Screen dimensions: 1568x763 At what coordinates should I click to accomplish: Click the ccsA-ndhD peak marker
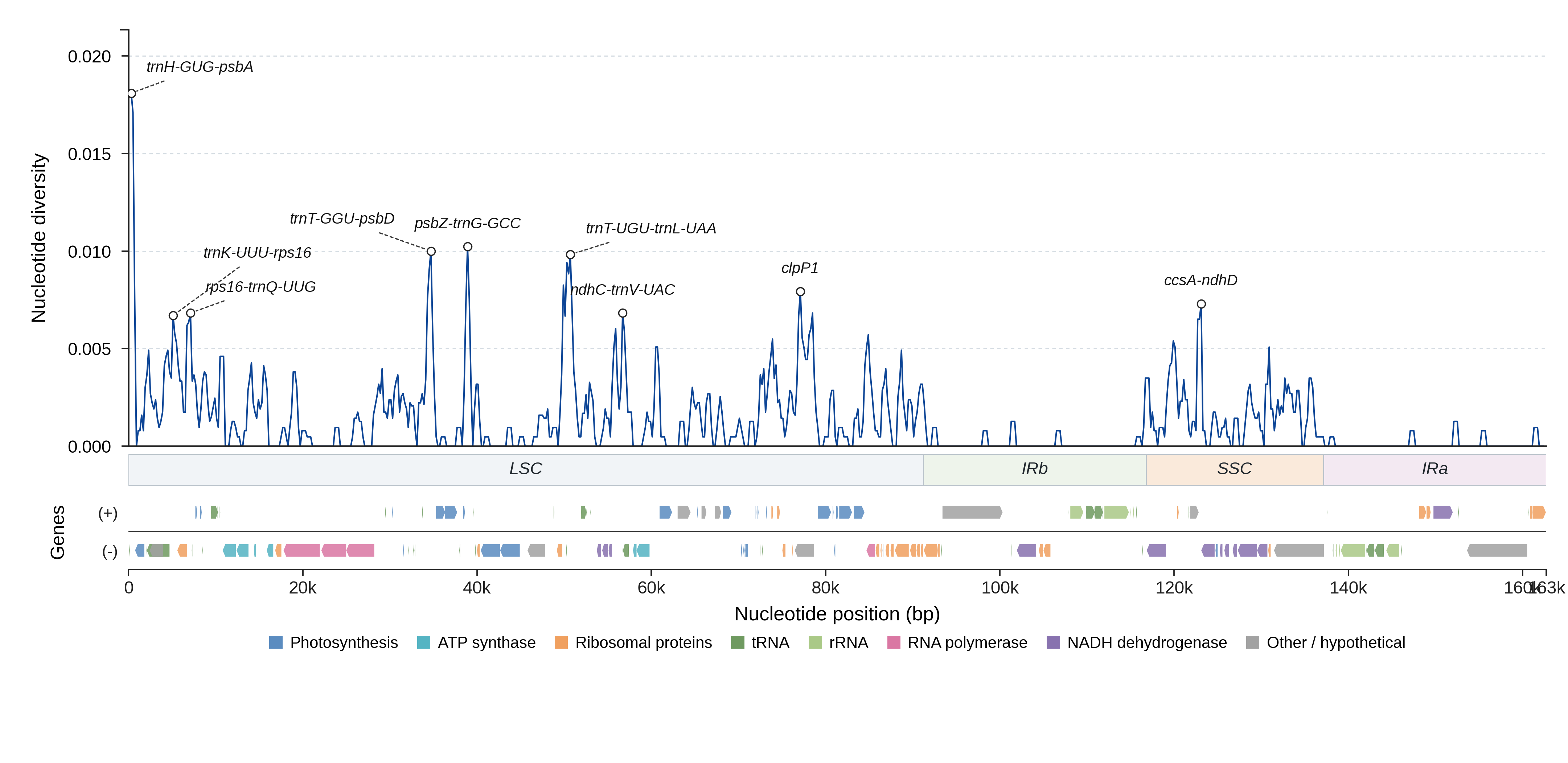coord(1201,304)
